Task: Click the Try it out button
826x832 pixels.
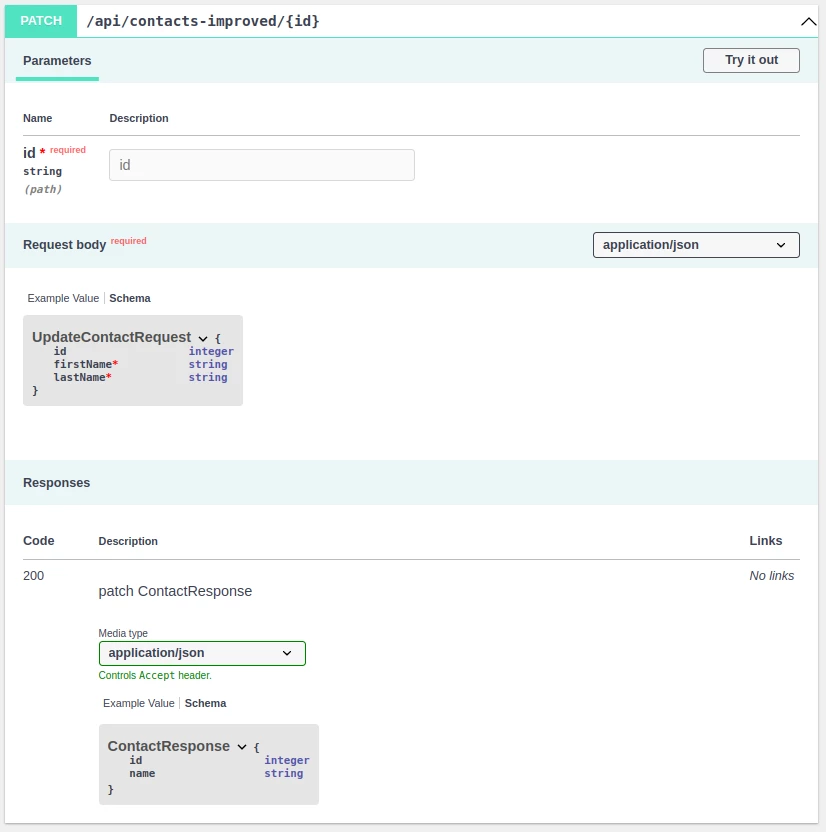Action: coord(750,60)
